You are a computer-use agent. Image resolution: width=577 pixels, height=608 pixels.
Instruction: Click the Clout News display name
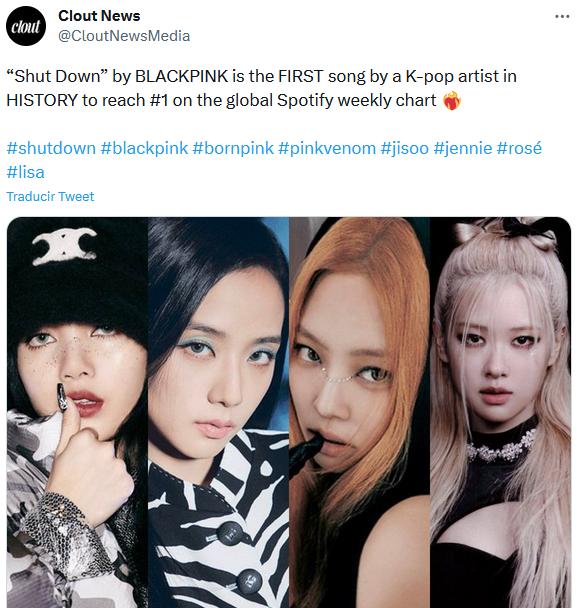coord(99,16)
